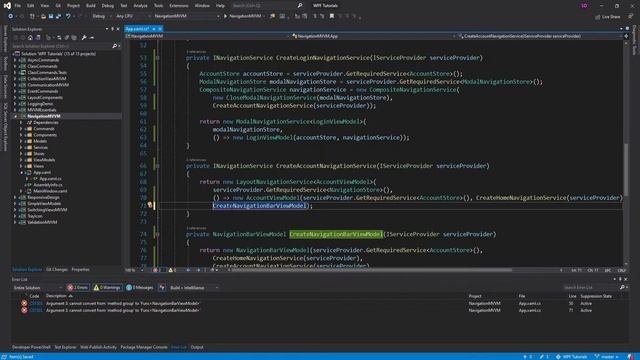Screen dimensions: 640x360
Task: Click the Error List filter icon
Action: click(162, 288)
